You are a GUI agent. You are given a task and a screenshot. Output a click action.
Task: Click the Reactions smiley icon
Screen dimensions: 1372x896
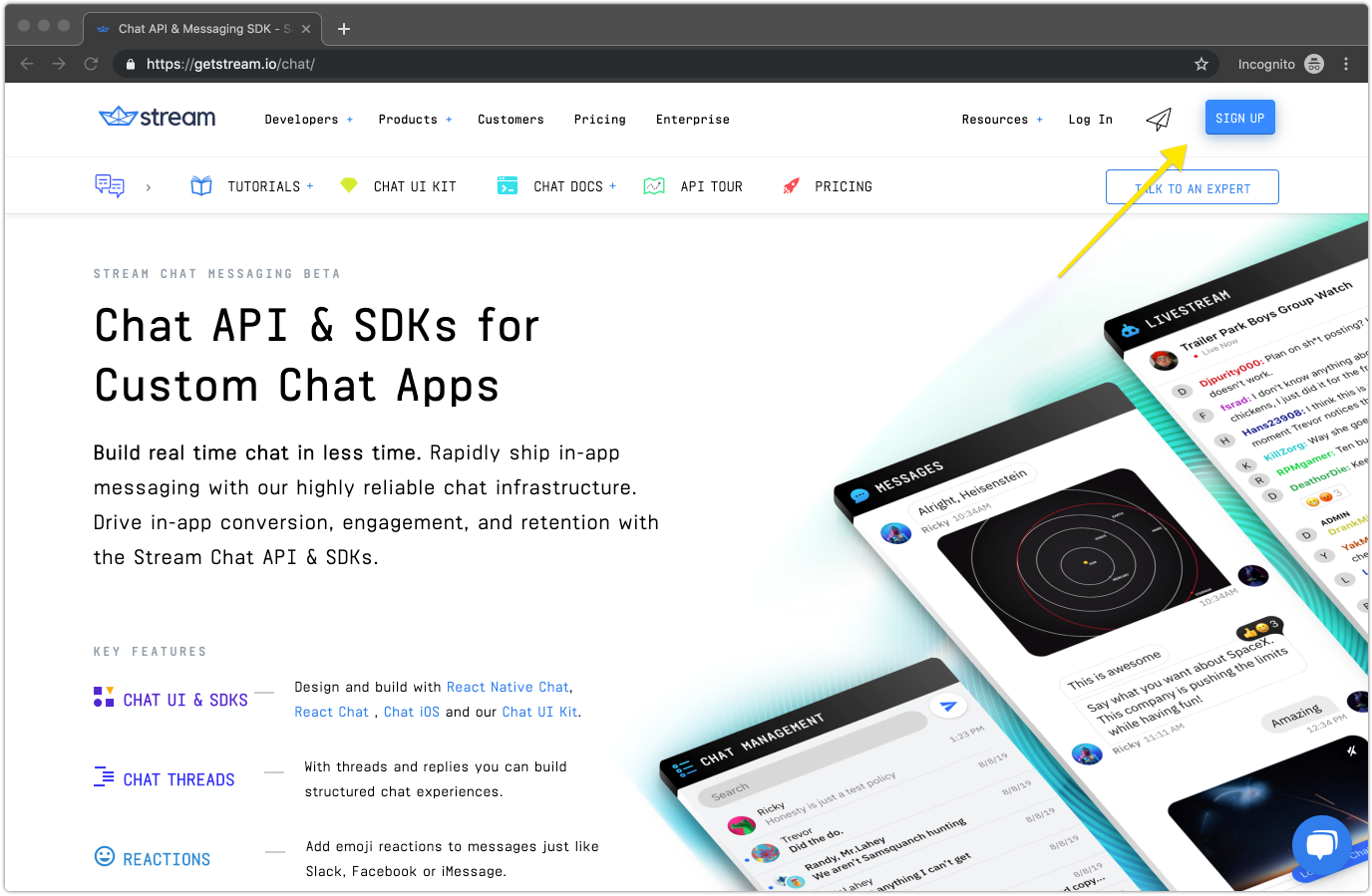pyautogui.click(x=105, y=856)
